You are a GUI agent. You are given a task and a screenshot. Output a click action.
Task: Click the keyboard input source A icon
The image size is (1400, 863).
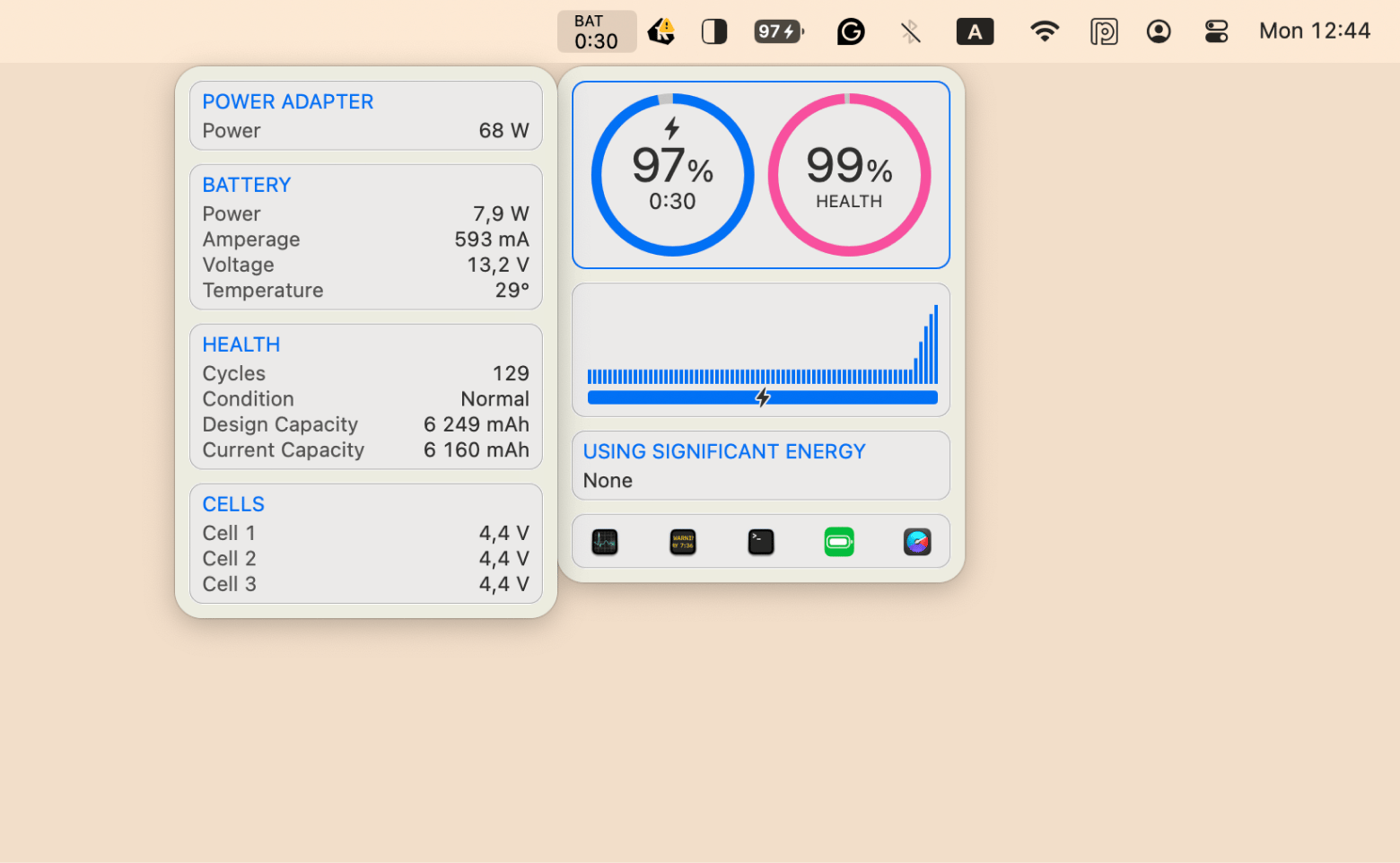(975, 32)
